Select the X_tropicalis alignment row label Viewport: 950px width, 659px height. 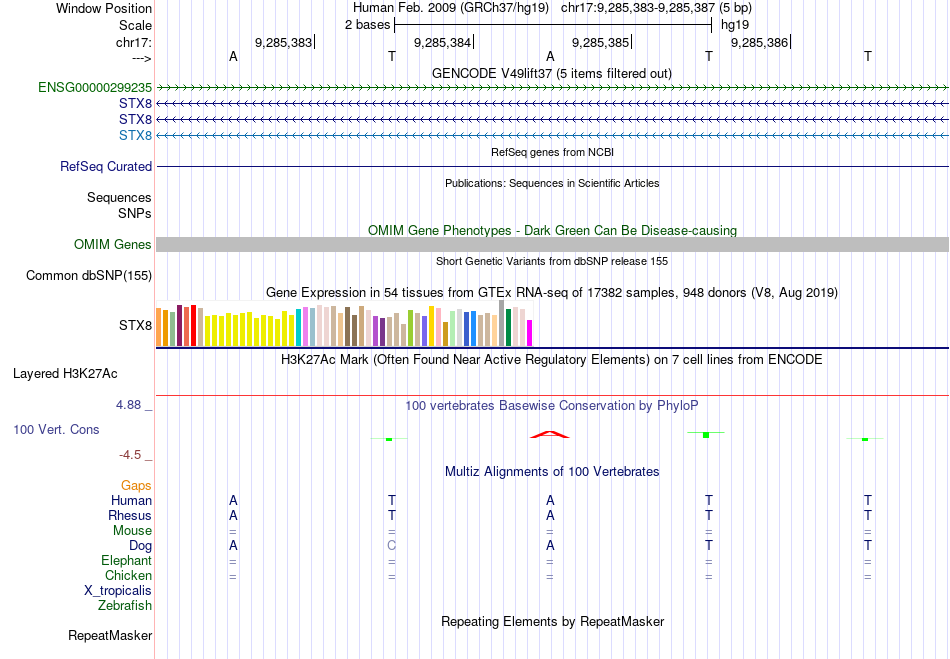coord(118,591)
